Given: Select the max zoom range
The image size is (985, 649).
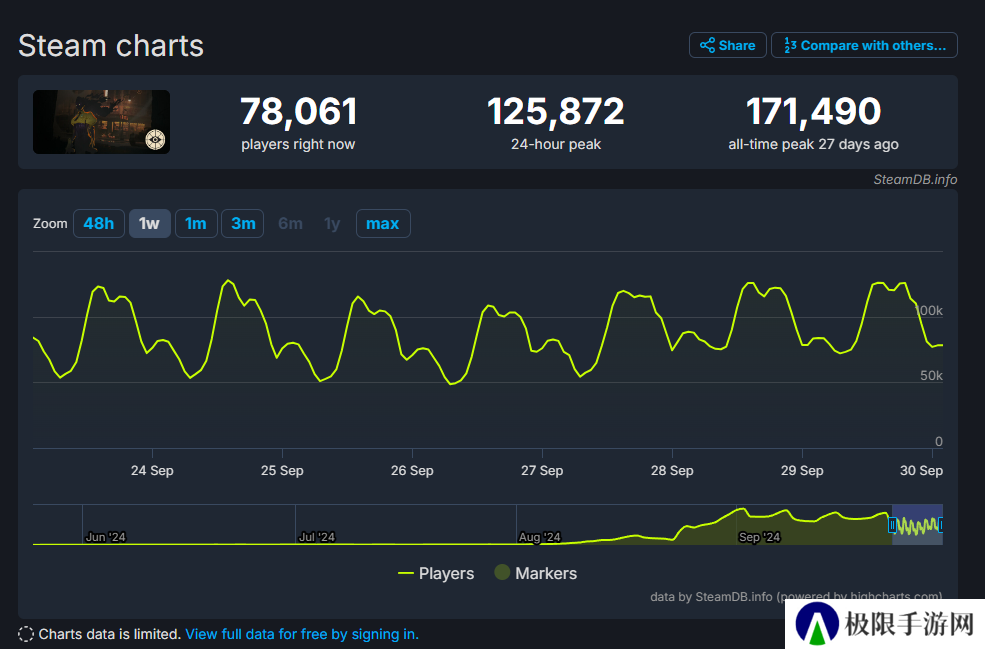Looking at the screenshot, I should click(x=383, y=224).
